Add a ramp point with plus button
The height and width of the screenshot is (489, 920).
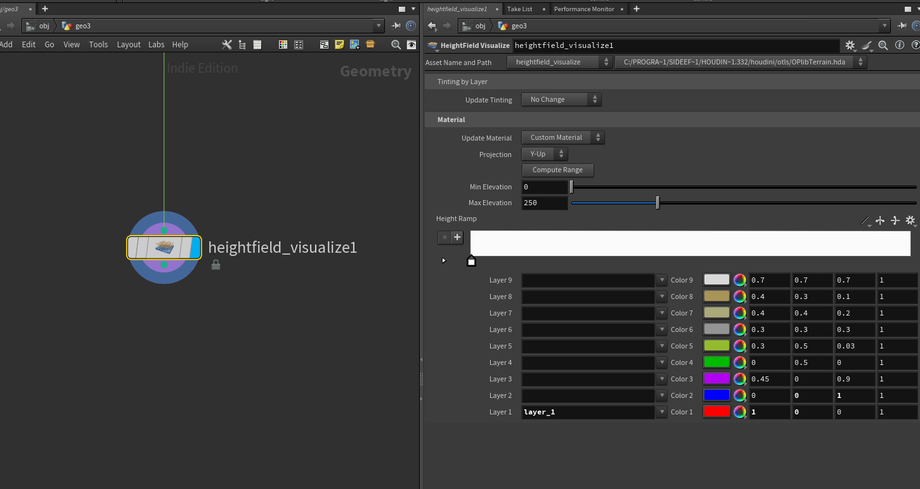[x=457, y=237]
